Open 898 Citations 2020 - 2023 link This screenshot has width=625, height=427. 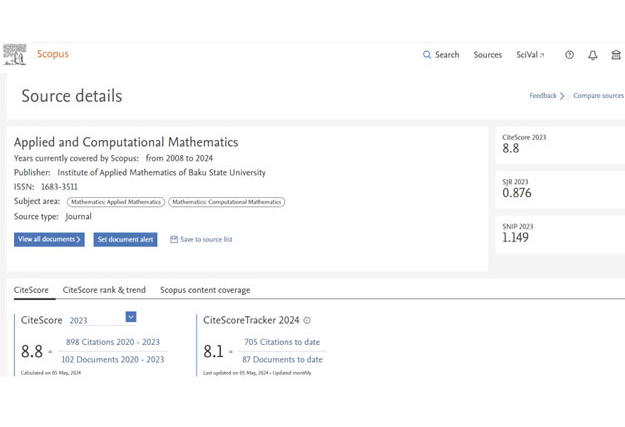point(113,342)
